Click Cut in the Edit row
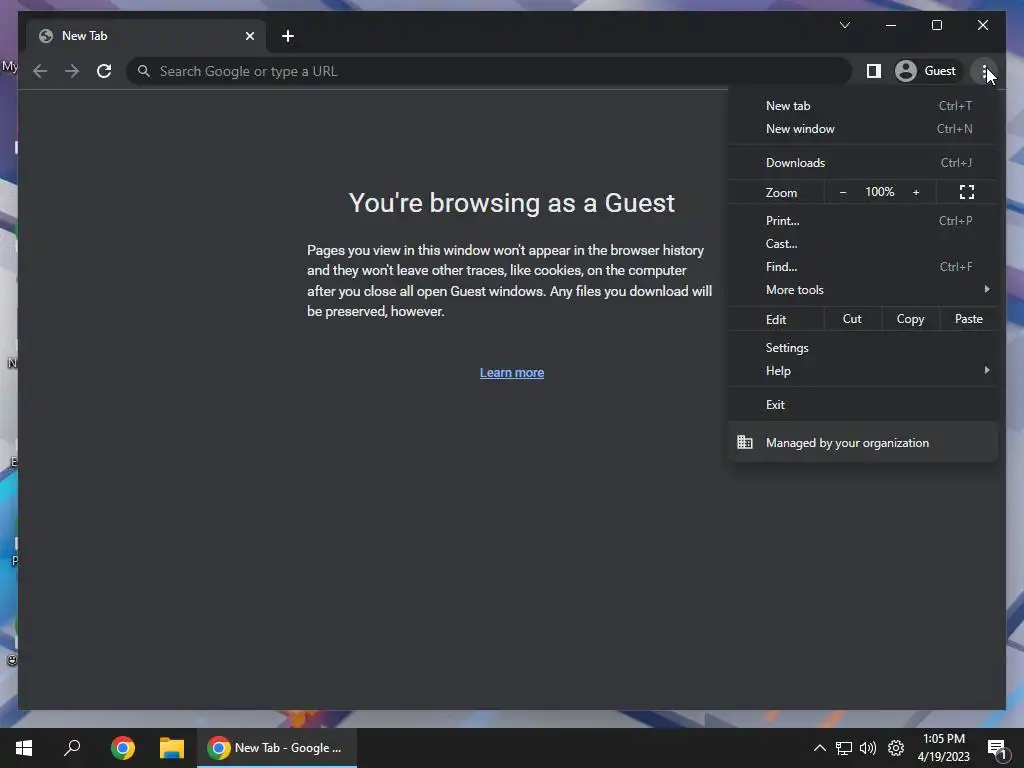Viewport: 1024px width, 768px height. tap(852, 319)
